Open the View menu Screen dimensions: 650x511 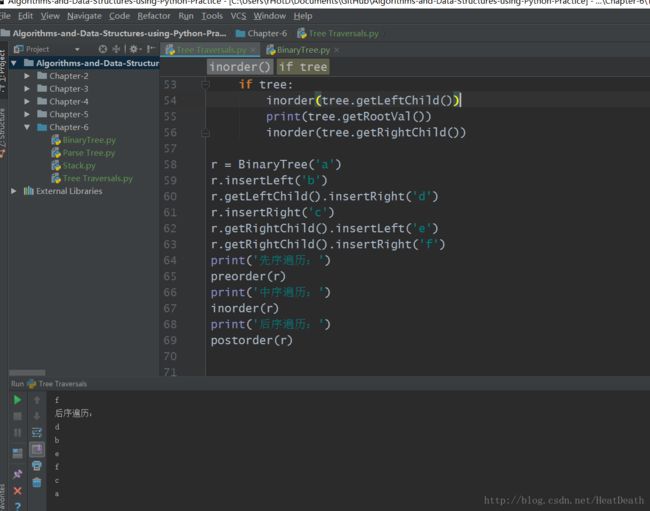50,16
